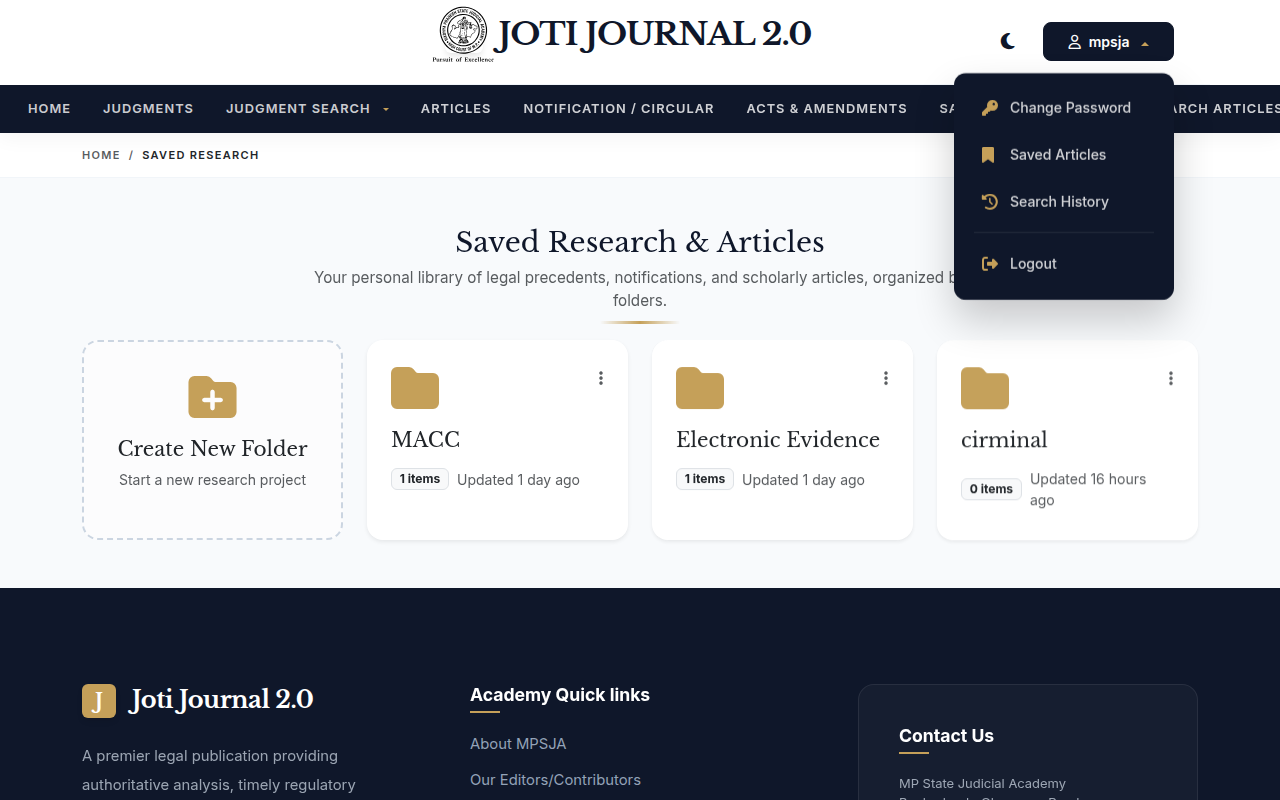Image resolution: width=1280 pixels, height=800 pixels.
Task: Click the Joti Journal 2.0 header title
Action: click(x=652, y=34)
